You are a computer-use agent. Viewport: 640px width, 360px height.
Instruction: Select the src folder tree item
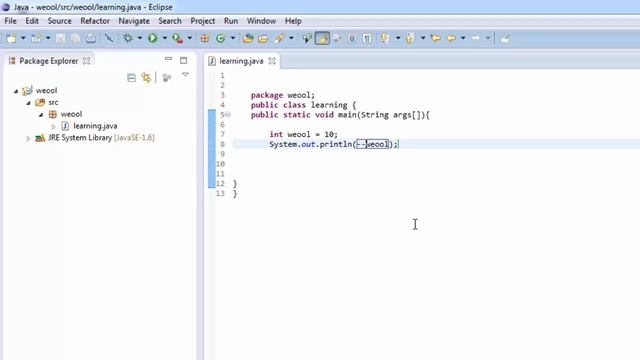tap(53, 102)
